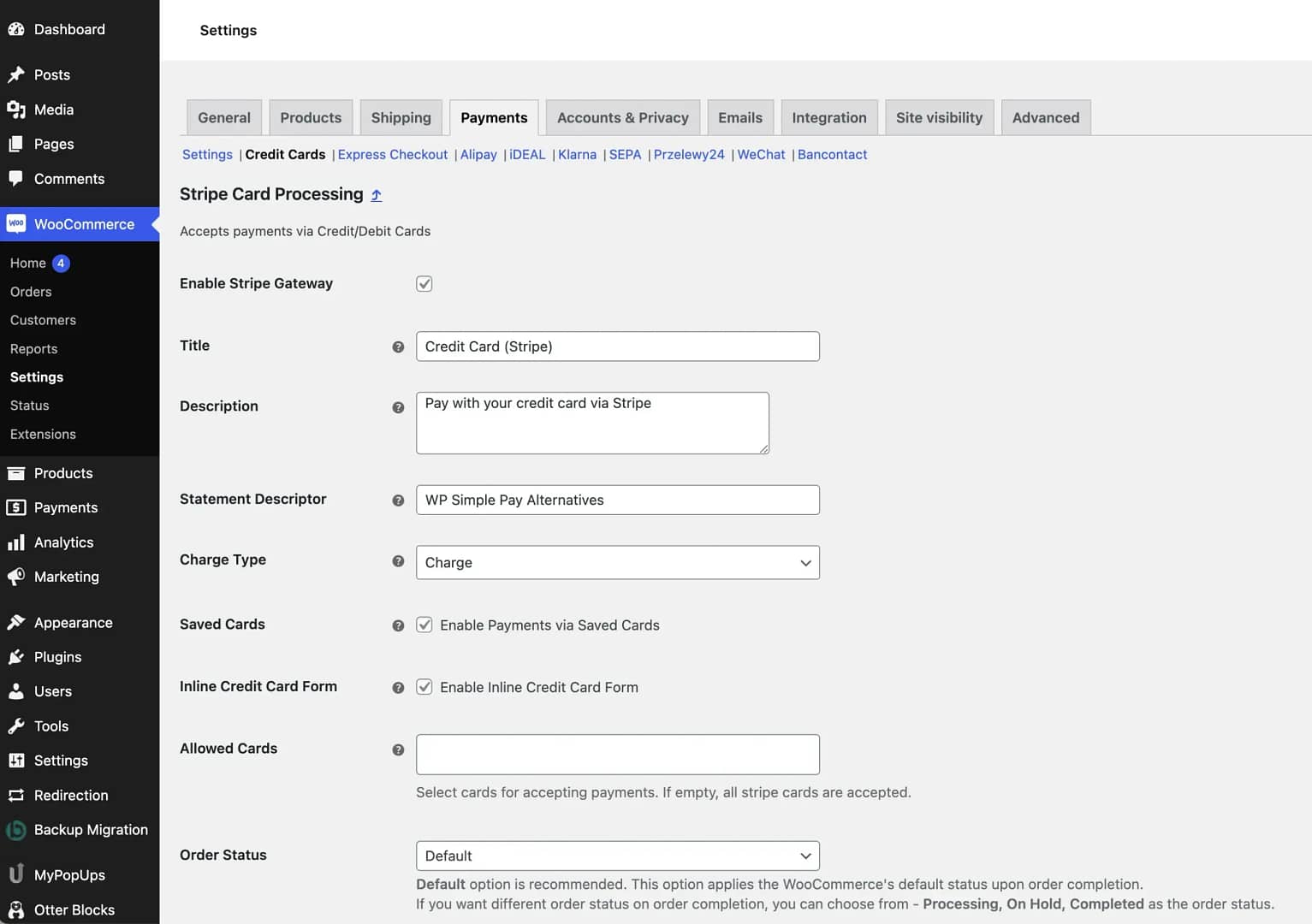Open WooCommerce Extensions submenu item
Viewport: 1312px width, 924px height.
pyautogui.click(x=43, y=434)
